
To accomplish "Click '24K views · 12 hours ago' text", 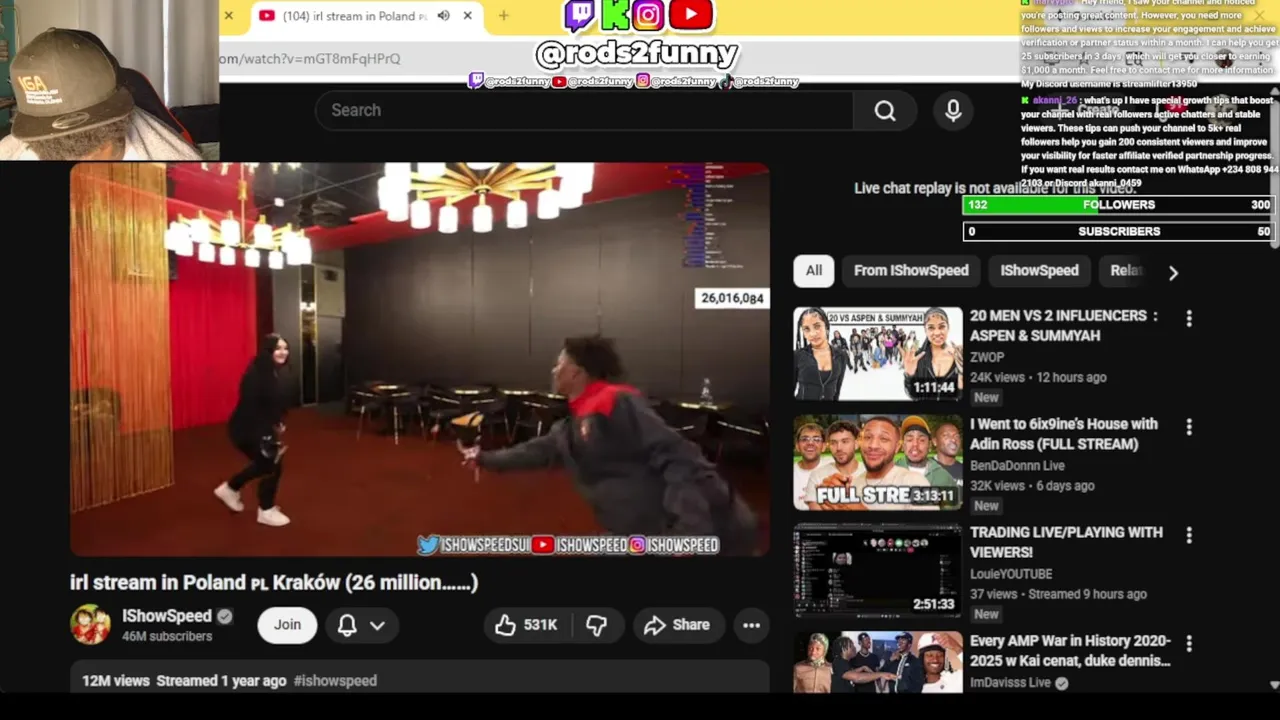I will [x=1038, y=378].
